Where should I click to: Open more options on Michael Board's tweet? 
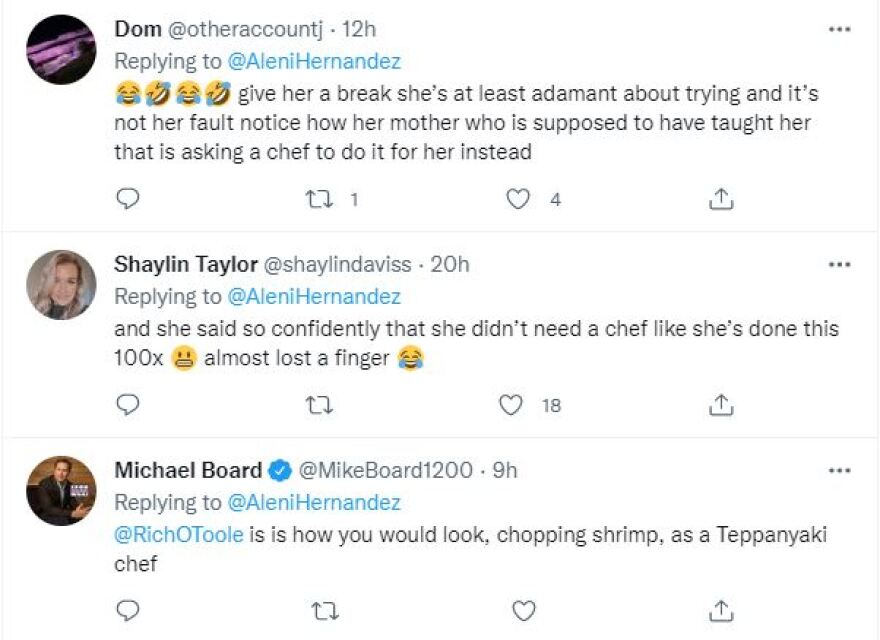coord(839,470)
